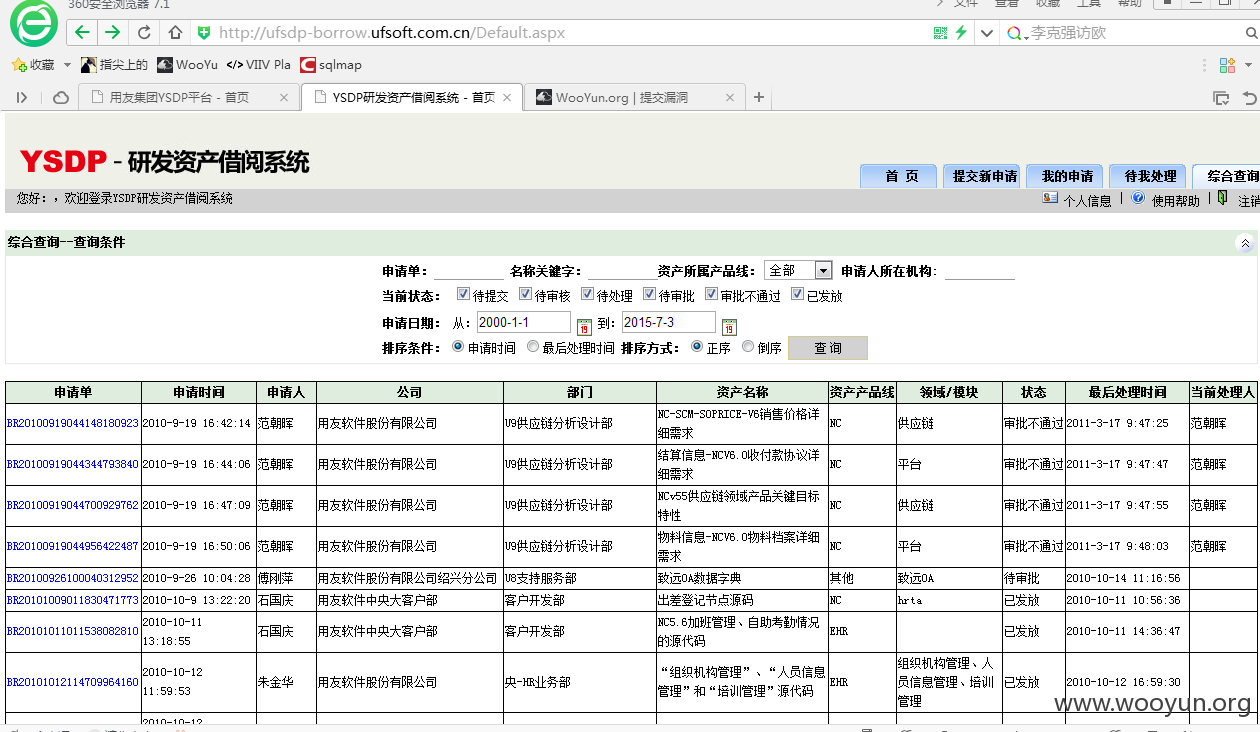Open the WooYu bookmark
The height and width of the screenshot is (732, 1260).
tap(187, 65)
